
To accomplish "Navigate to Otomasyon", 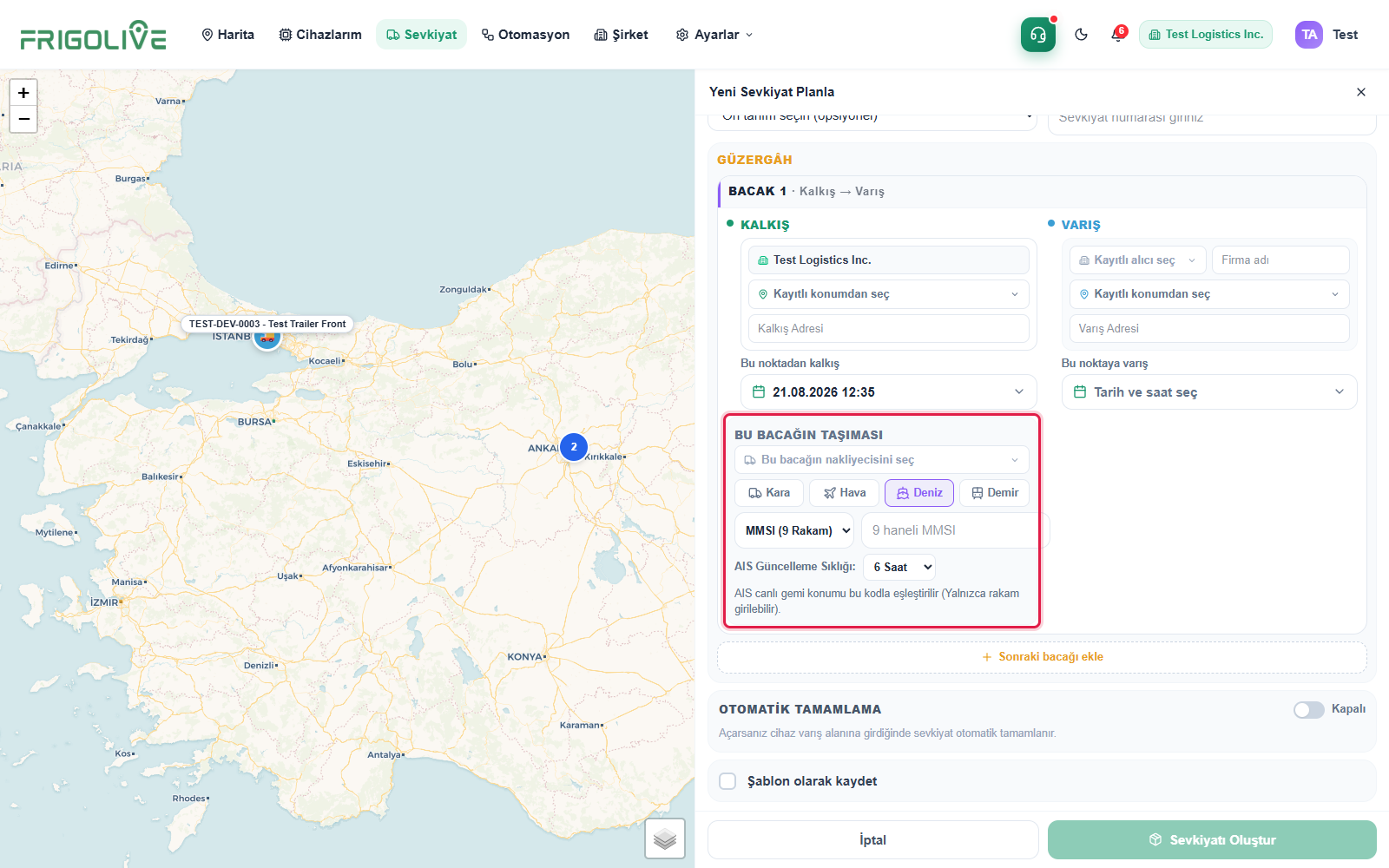I will (x=526, y=35).
